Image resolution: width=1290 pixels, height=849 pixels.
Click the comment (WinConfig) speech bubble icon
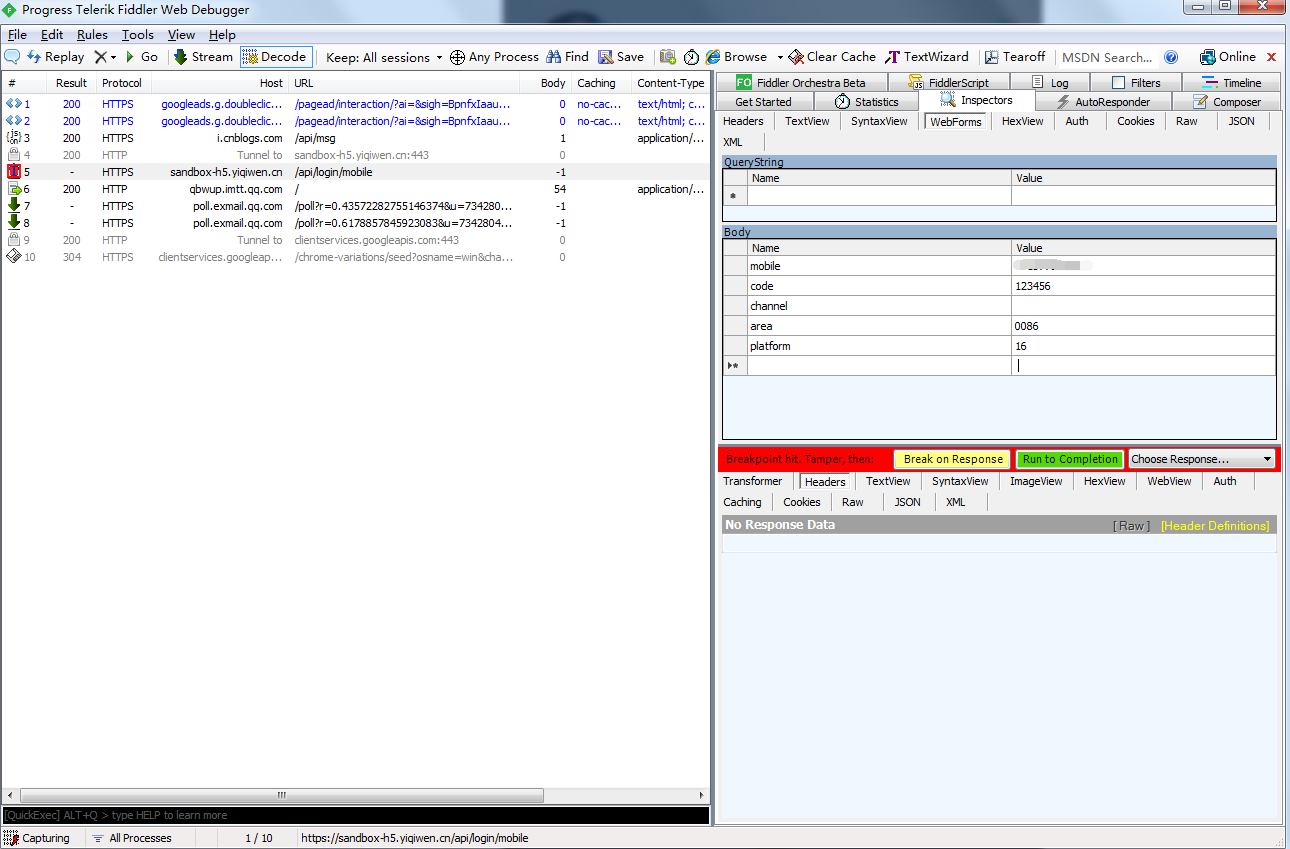tap(13, 57)
